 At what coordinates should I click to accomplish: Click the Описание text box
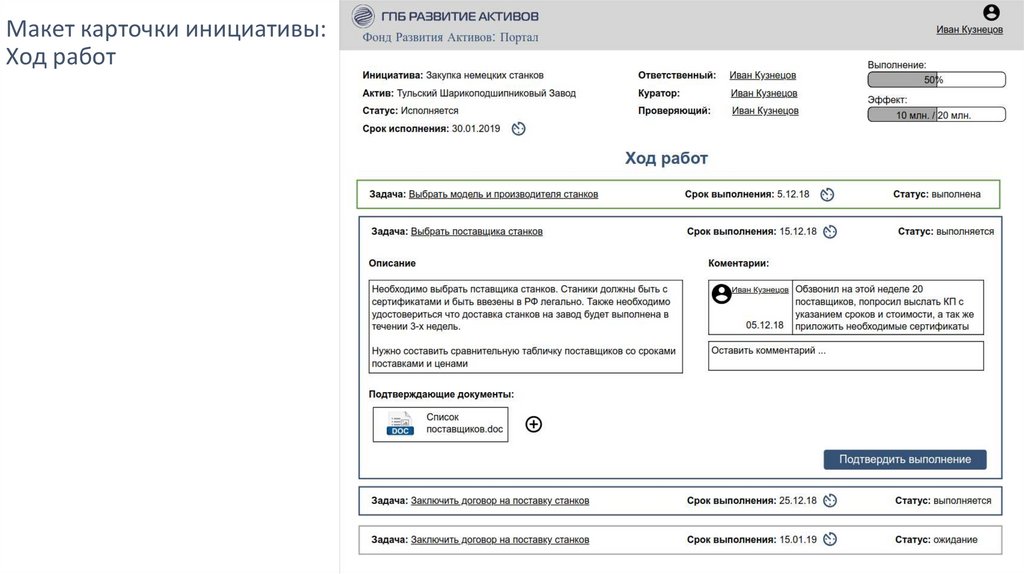coord(526,327)
